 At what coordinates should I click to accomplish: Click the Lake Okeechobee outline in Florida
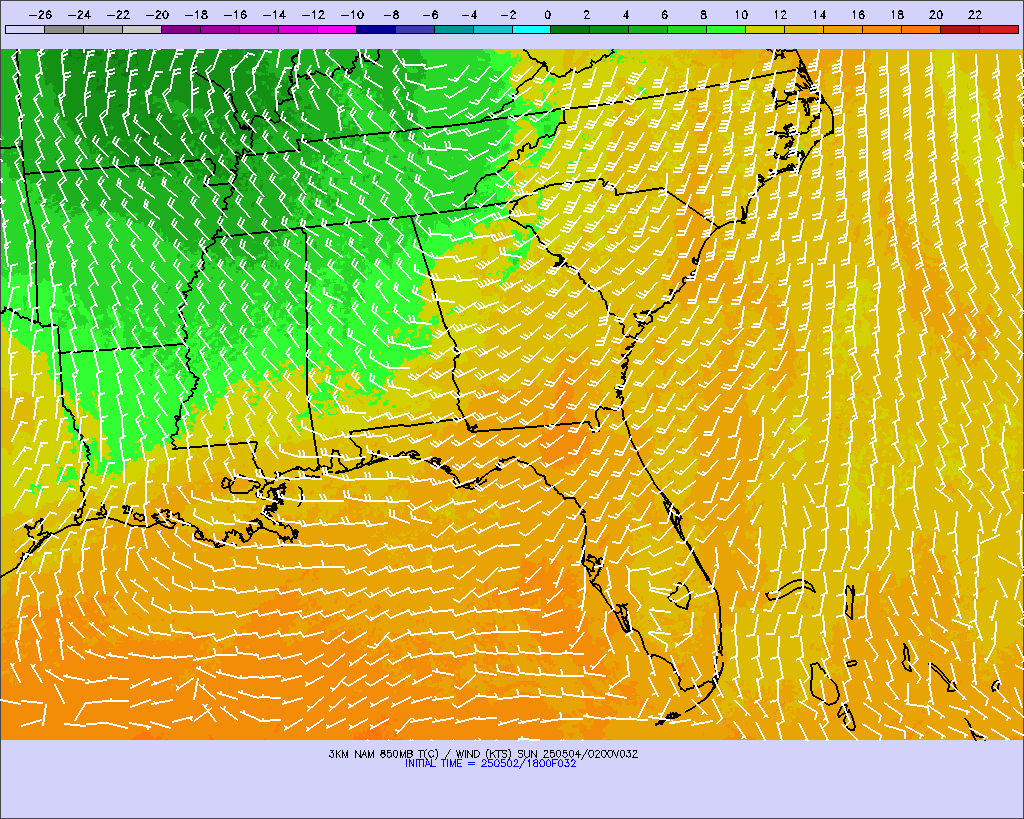click(680, 595)
